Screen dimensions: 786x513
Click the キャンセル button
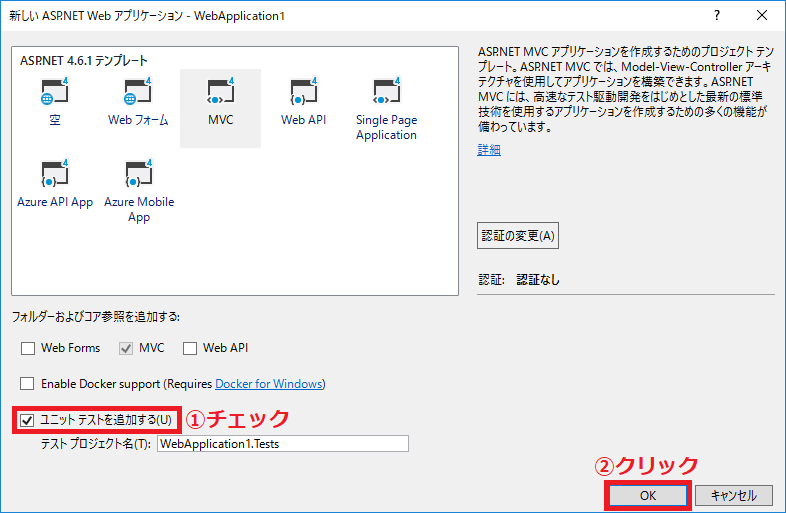[734, 496]
